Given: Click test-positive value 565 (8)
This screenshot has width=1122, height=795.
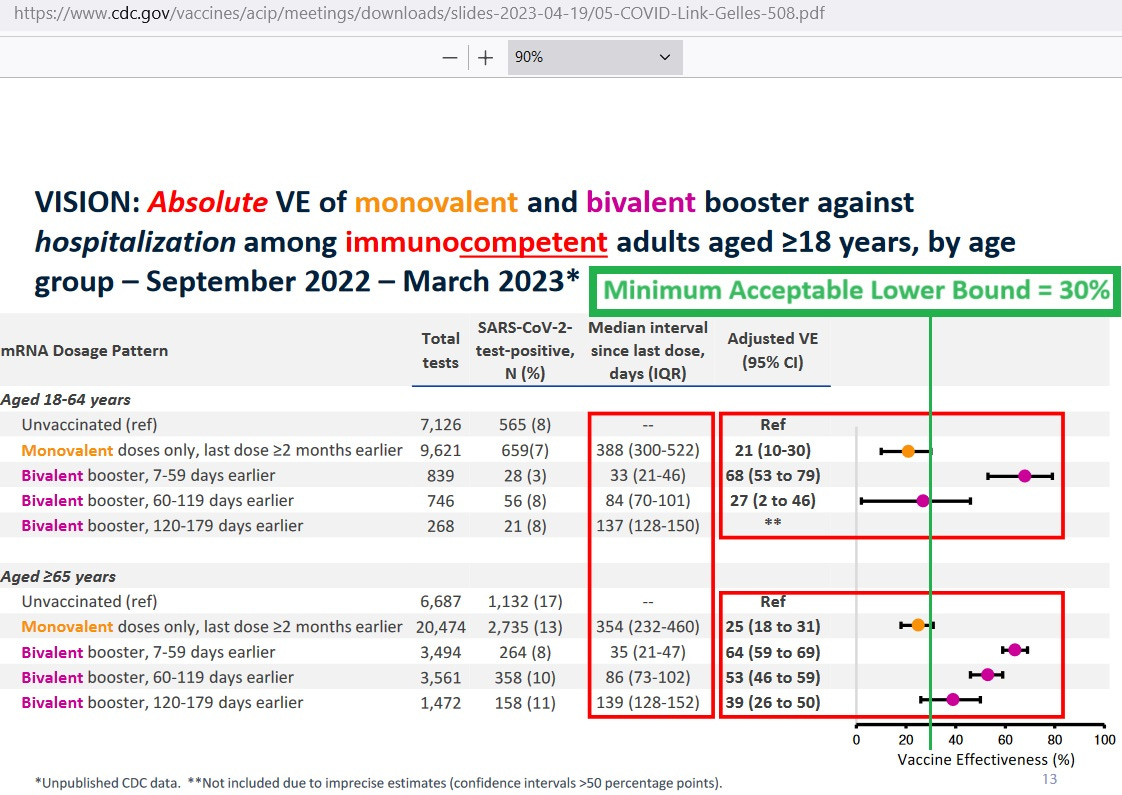Looking at the screenshot, I should 525,425.
